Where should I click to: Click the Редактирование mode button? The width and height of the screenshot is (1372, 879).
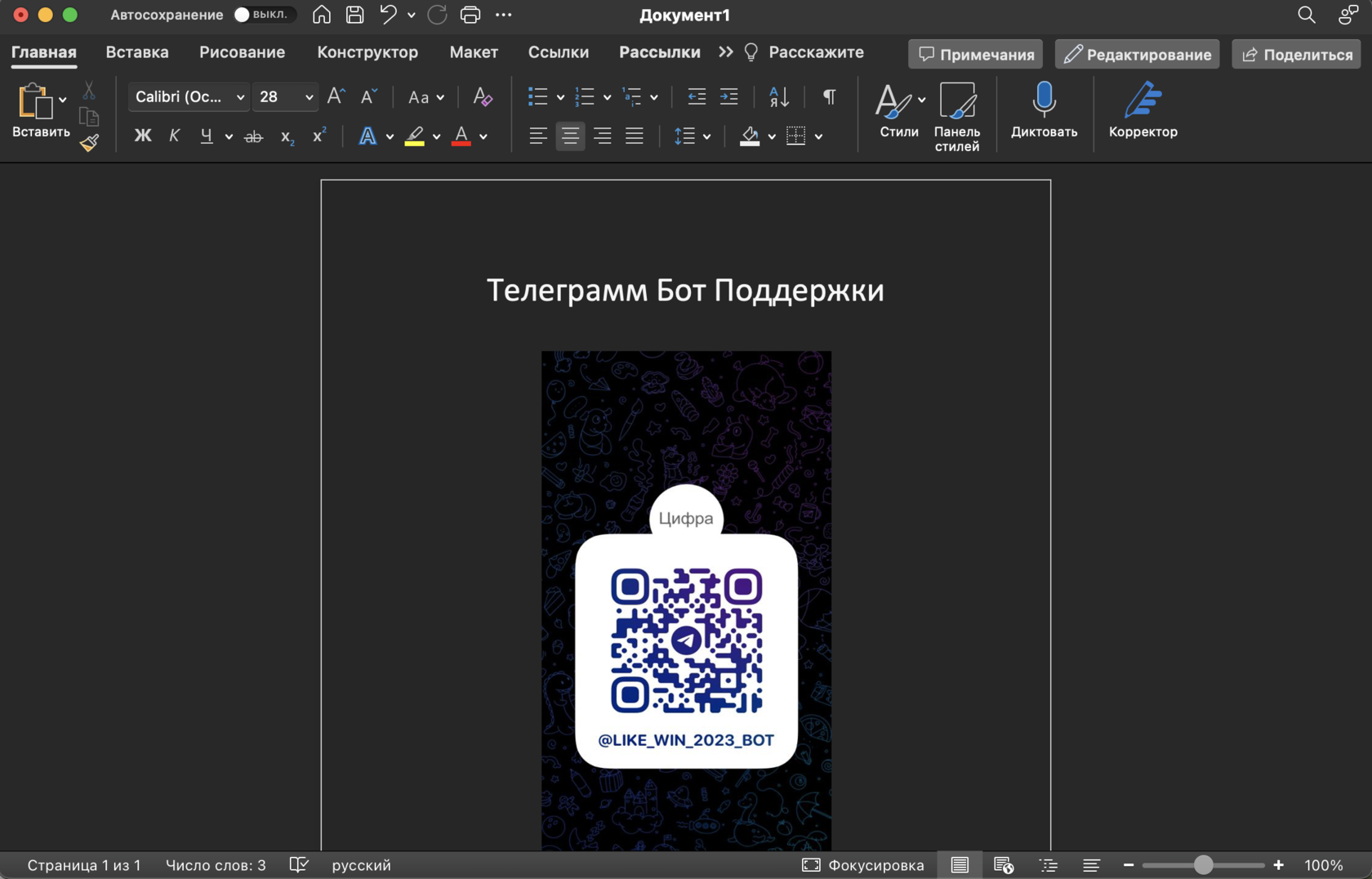pos(1137,54)
